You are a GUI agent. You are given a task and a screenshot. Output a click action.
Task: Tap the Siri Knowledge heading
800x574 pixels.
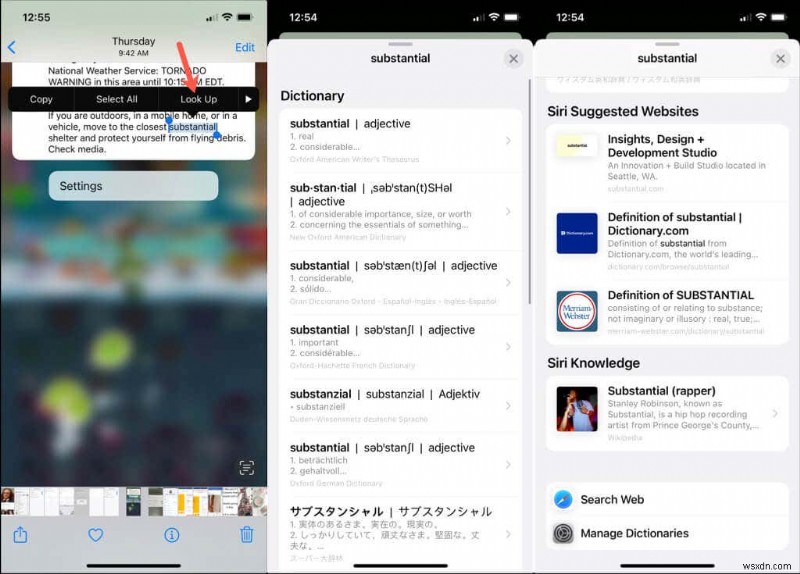coord(593,363)
